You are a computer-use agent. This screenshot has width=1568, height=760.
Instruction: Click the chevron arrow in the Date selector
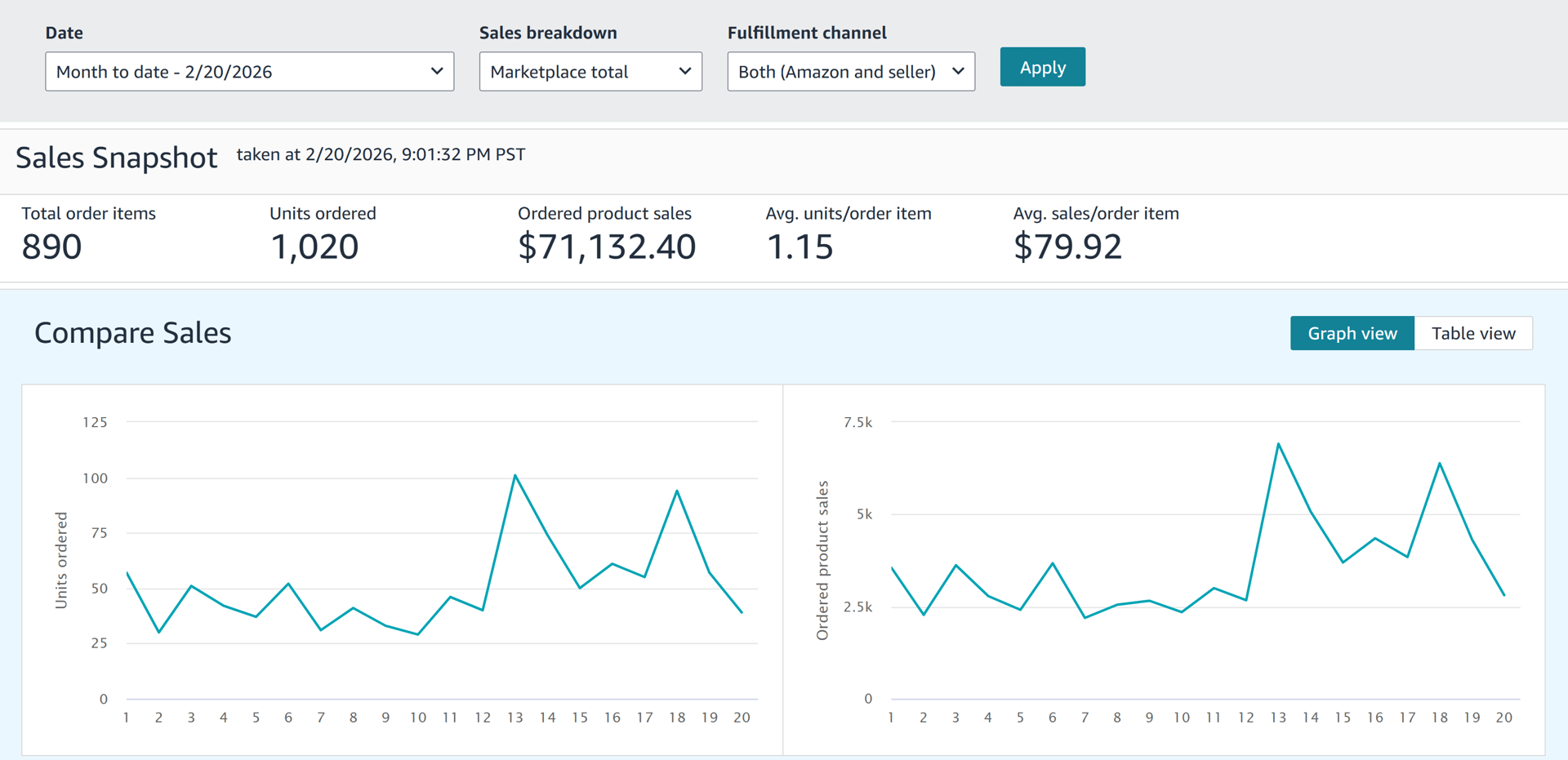click(437, 71)
